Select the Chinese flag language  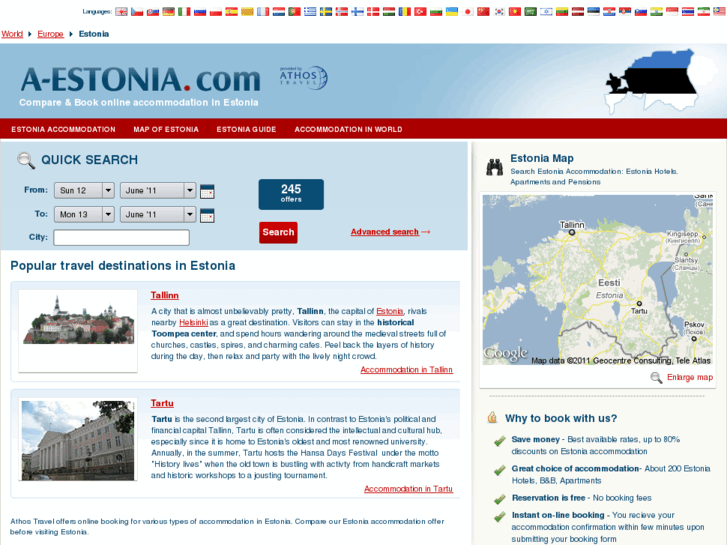pos(484,12)
